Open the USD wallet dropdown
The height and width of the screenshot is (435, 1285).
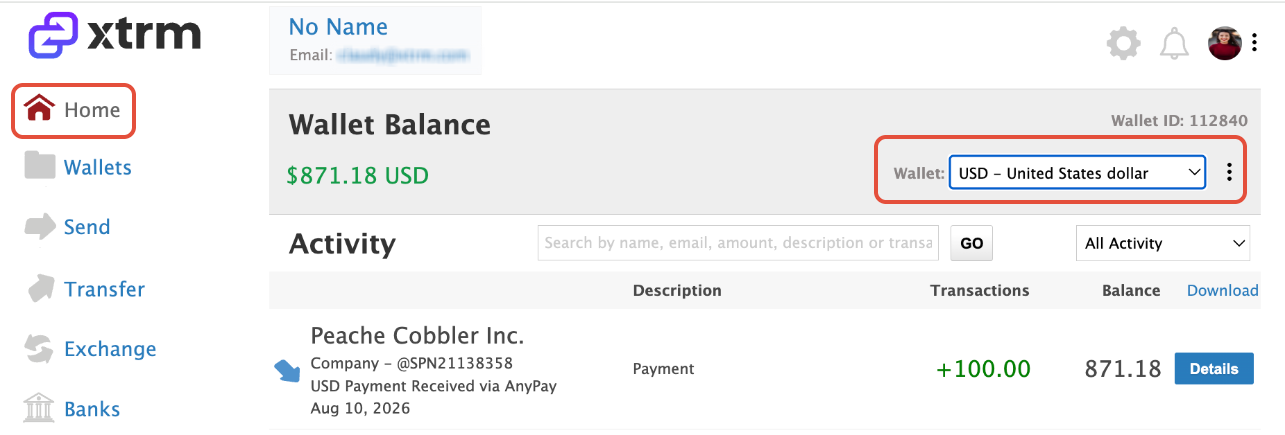(x=1077, y=173)
